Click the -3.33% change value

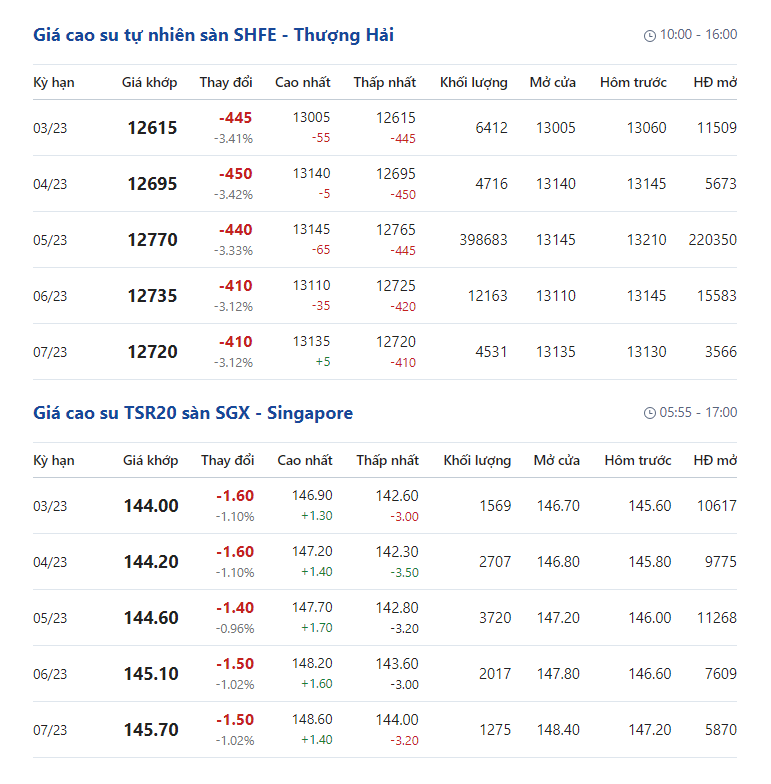click(233, 251)
